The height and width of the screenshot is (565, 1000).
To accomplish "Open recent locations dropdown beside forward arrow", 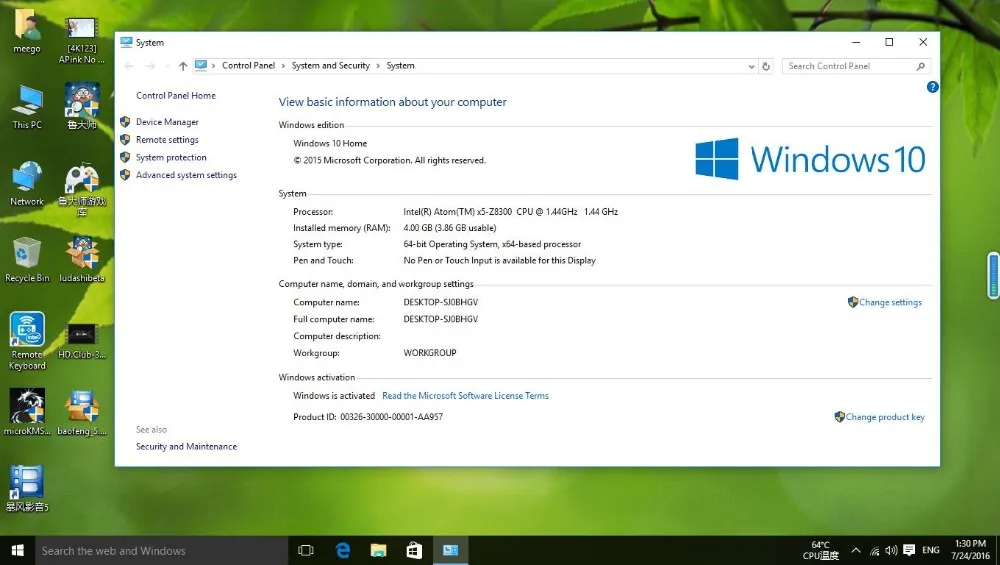I will 167,66.
